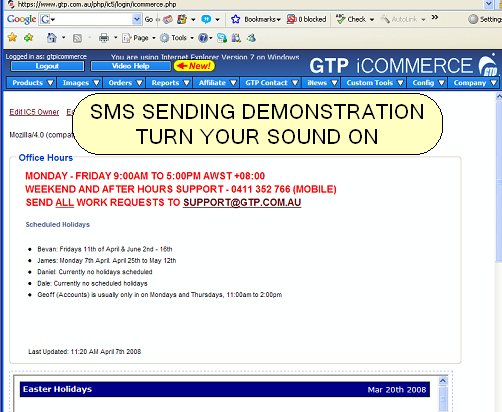Open the iNews menu

[x=321, y=83]
